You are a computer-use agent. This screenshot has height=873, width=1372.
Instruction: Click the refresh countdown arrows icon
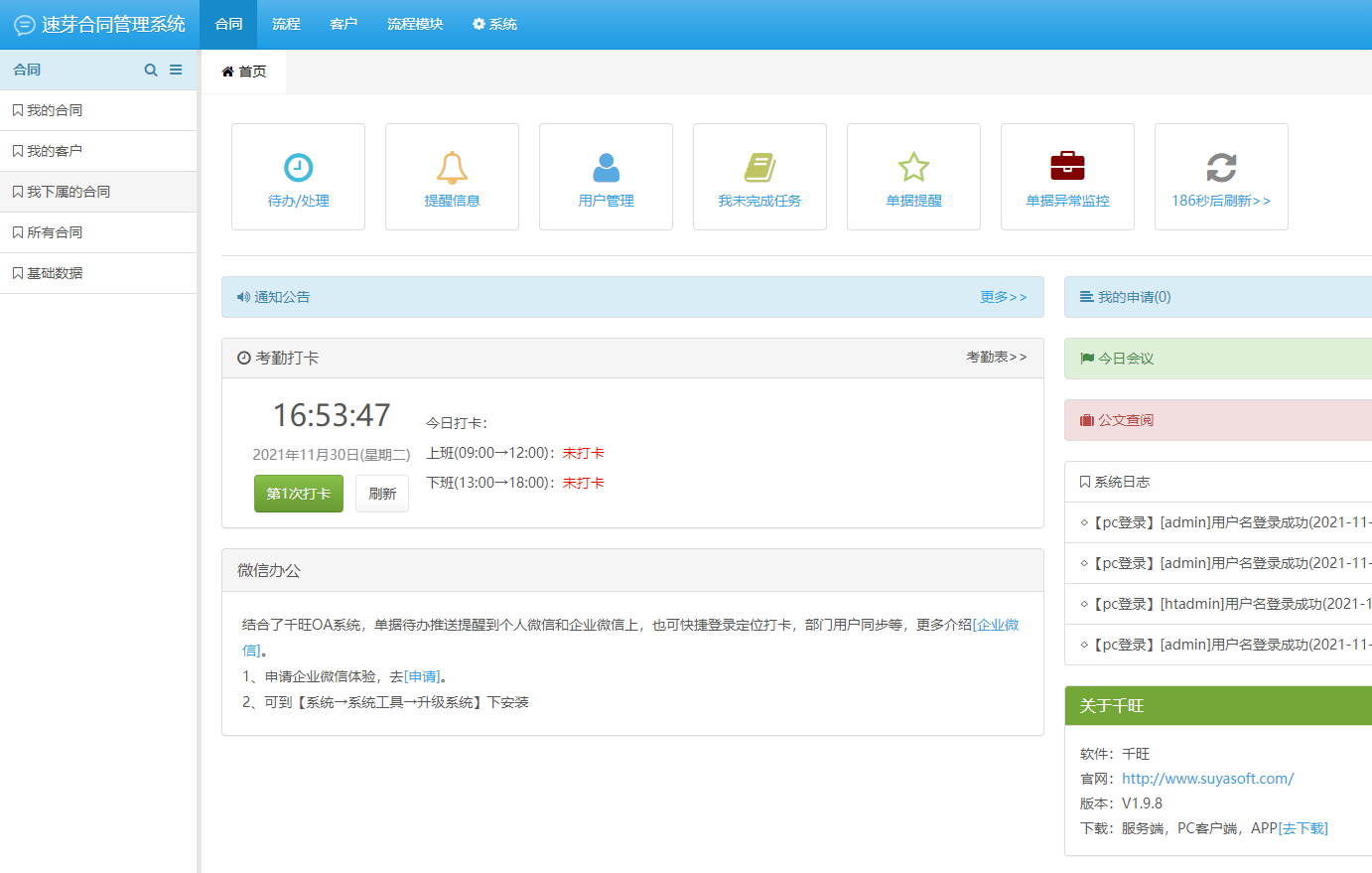(x=1221, y=168)
